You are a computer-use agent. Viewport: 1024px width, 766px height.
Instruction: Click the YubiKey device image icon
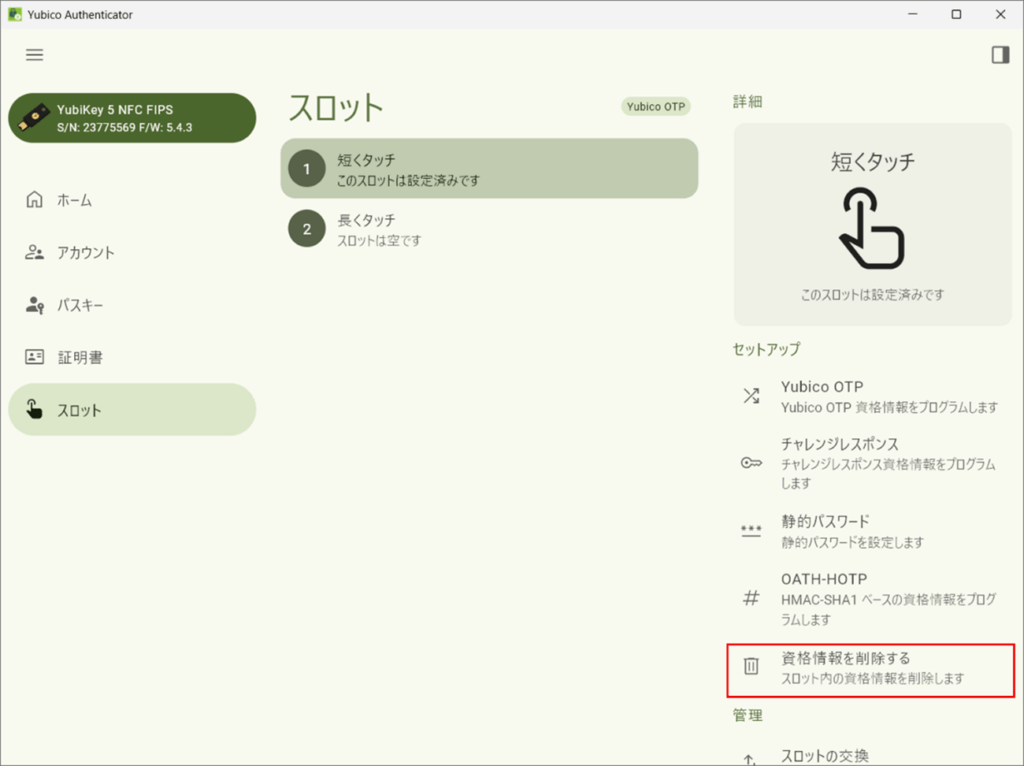click(33, 118)
